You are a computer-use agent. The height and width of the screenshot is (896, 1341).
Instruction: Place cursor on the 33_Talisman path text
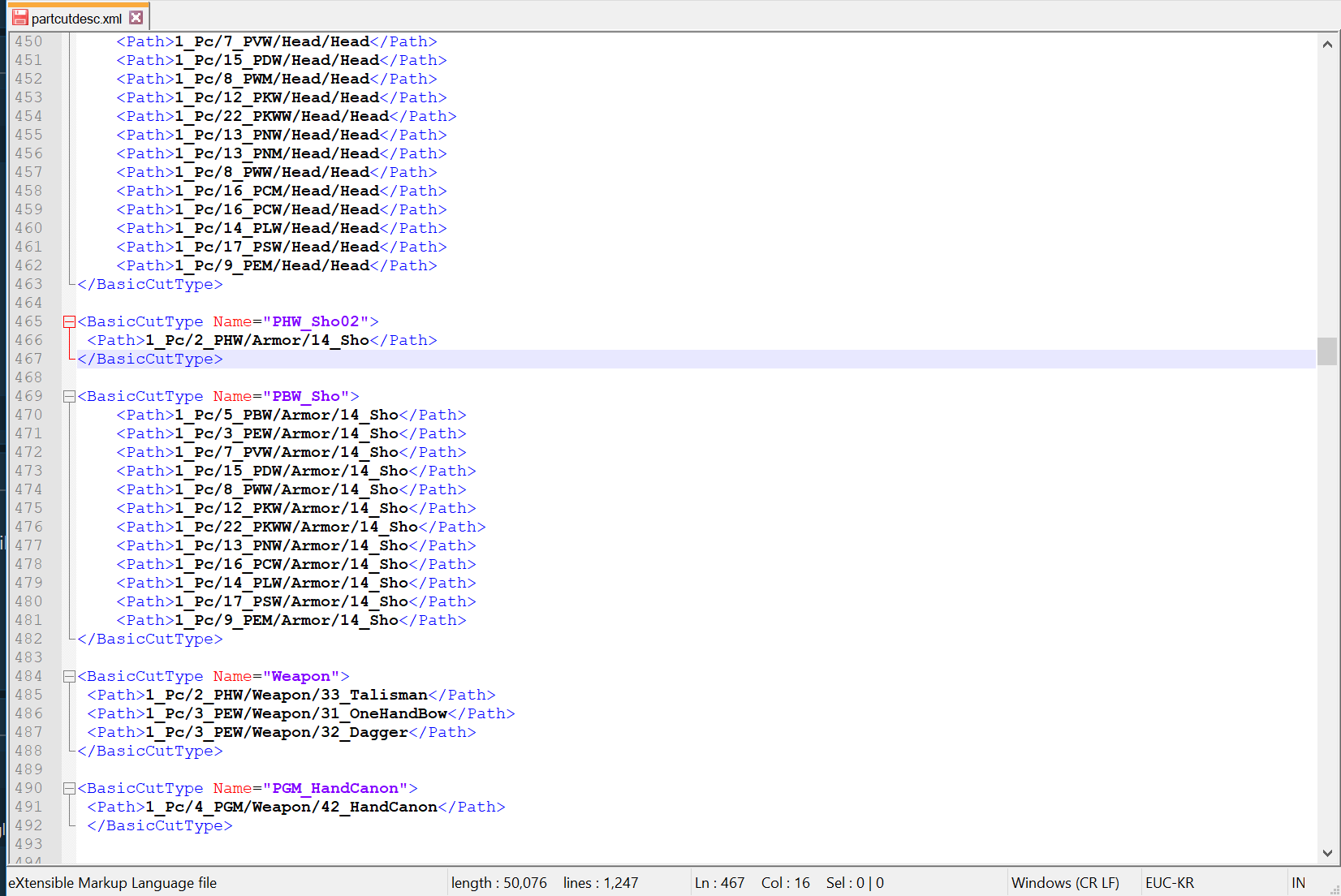click(388, 696)
